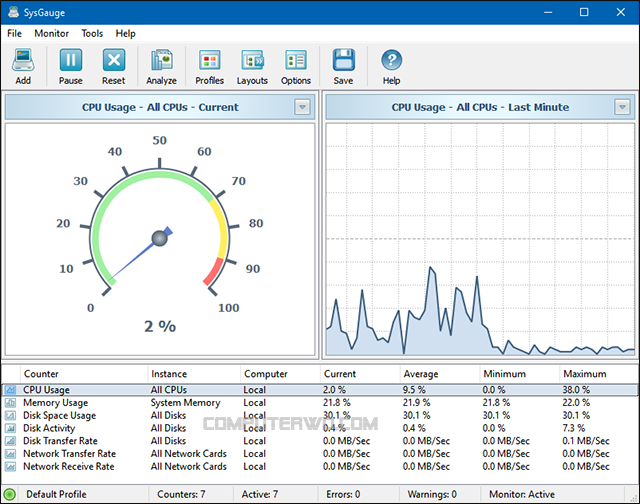Expand the CPU Usage Current gauge dropdown
This screenshot has height=504, width=640.
pos(302,107)
